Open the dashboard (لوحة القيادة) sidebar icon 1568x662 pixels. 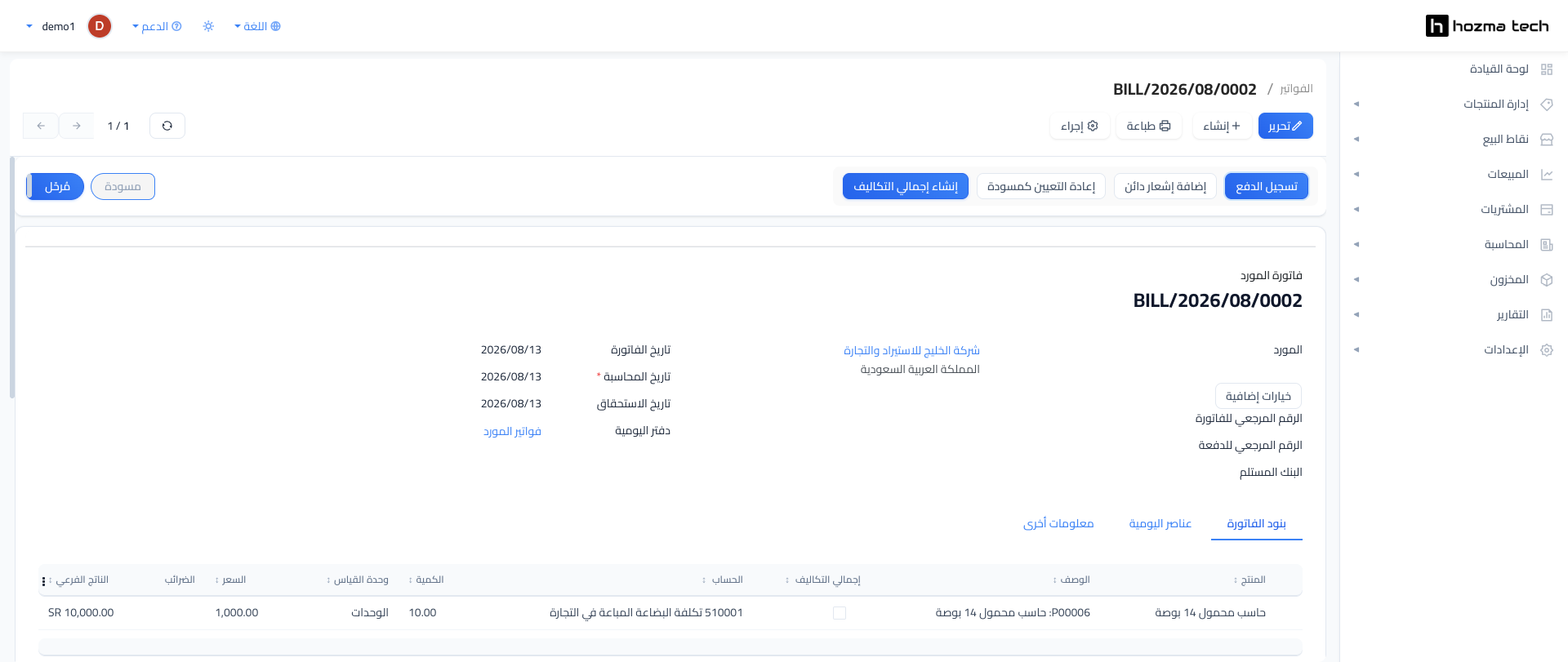pyautogui.click(x=1546, y=69)
